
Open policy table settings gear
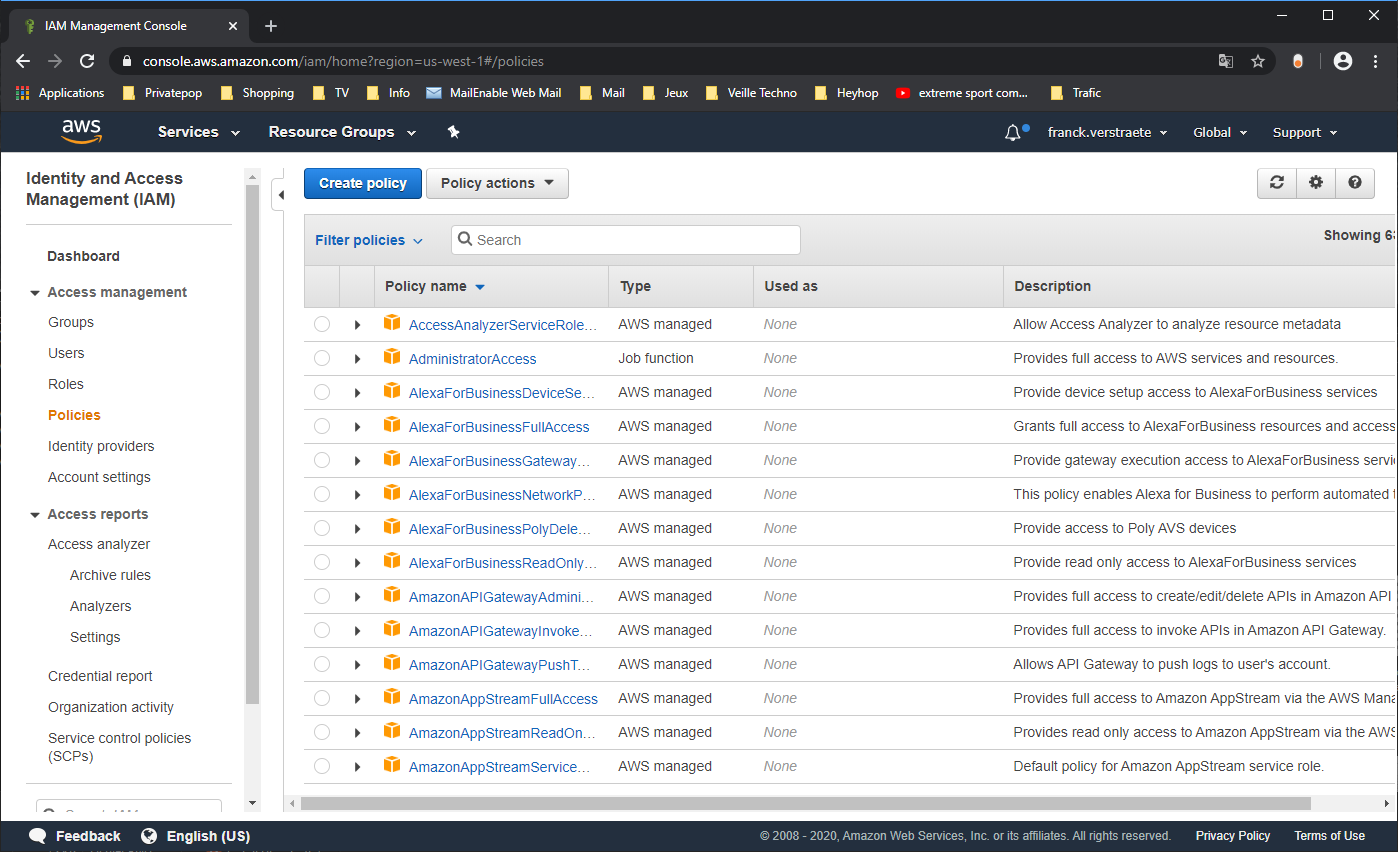tap(1316, 183)
